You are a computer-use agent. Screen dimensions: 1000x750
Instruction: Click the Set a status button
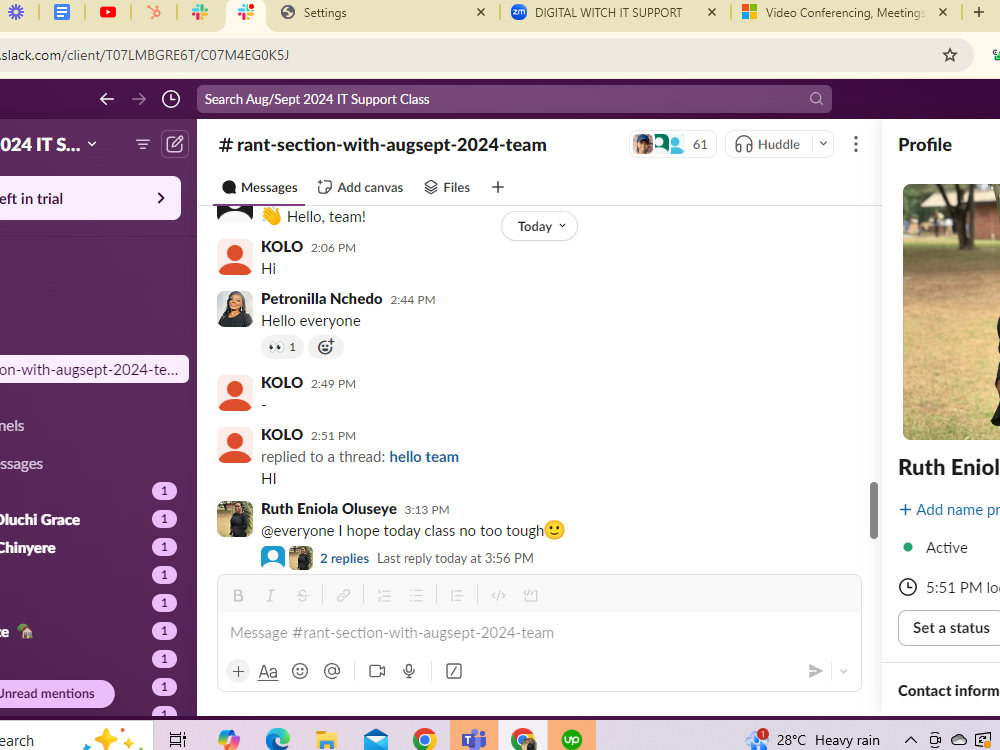coord(949,628)
